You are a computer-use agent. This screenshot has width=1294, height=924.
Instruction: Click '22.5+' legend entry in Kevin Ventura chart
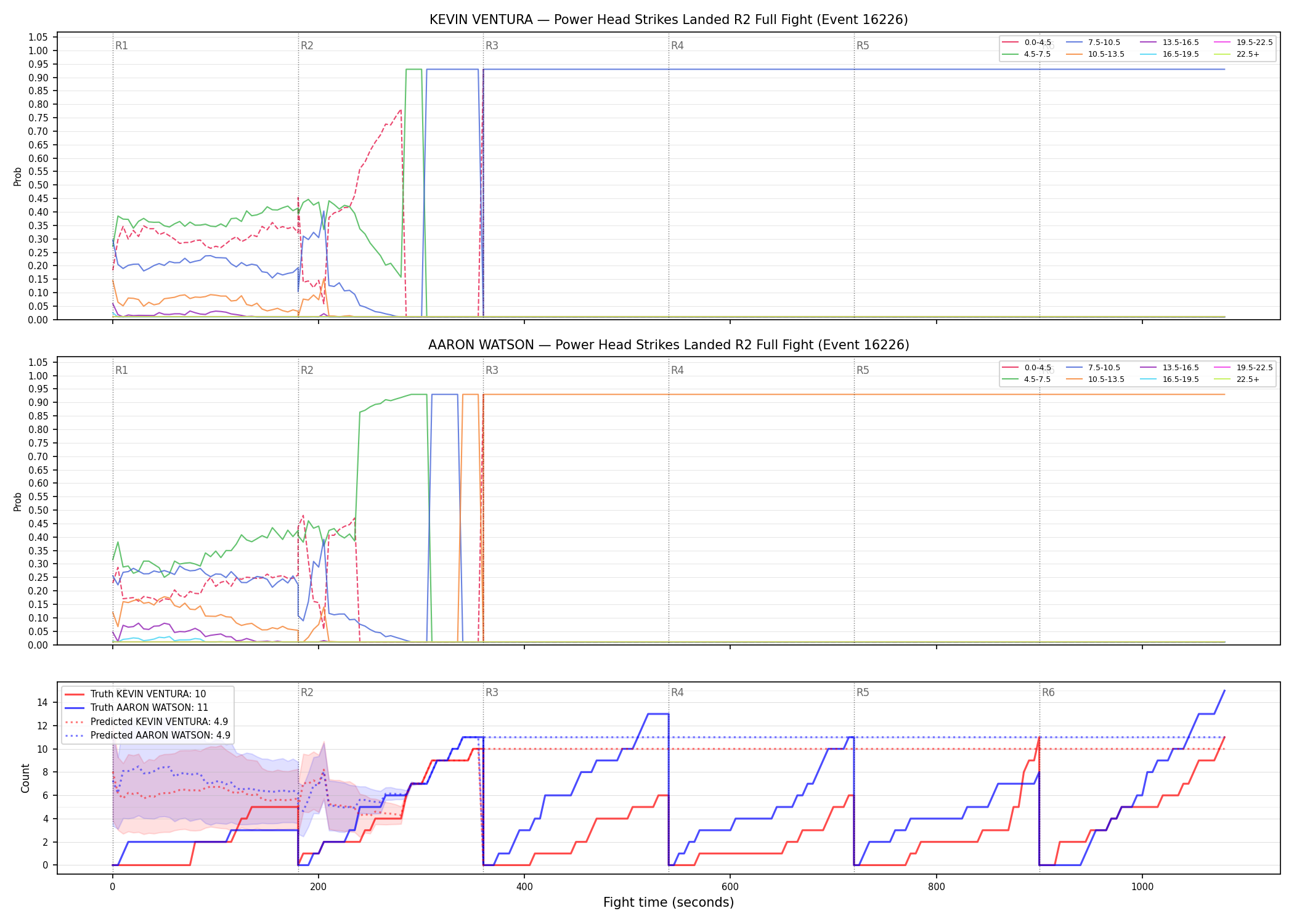tap(1237, 54)
